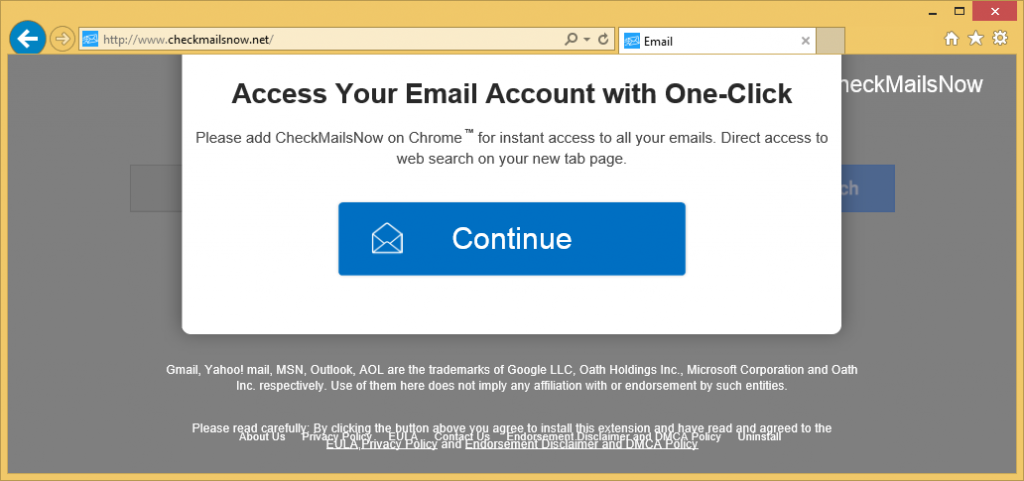Open the Contact Us footer link
Image resolution: width=1024 pixels, height=481 pixels.
click(x=462, y=437)
